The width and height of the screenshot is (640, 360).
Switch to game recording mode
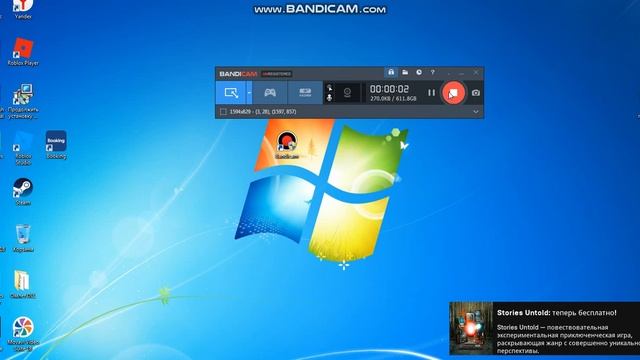click(270, 93)
